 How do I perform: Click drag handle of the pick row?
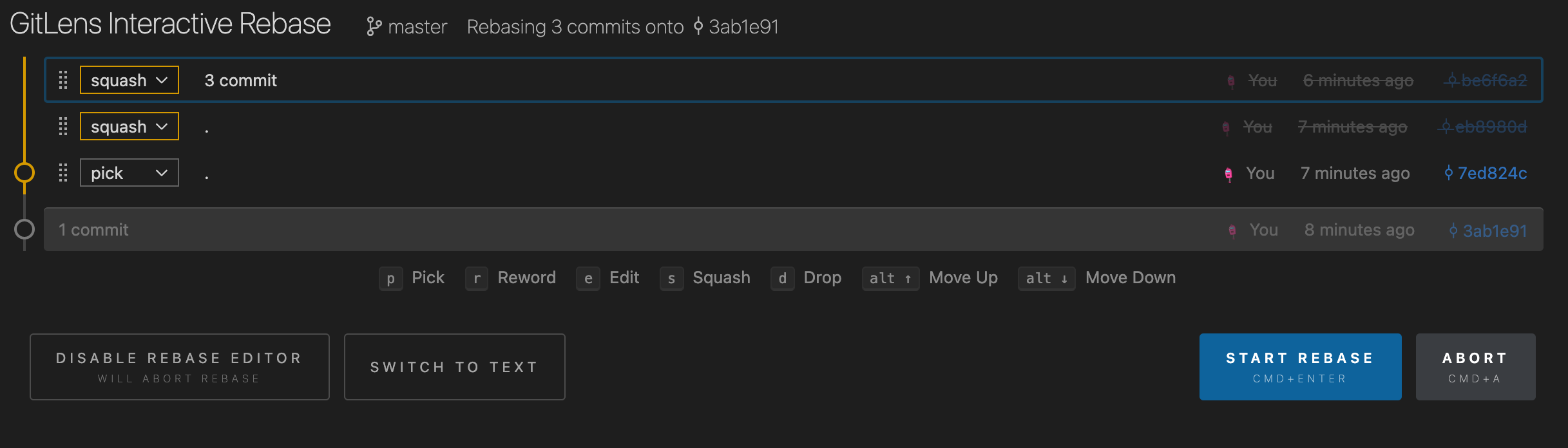pyautogui.click(x=63, y=173)
